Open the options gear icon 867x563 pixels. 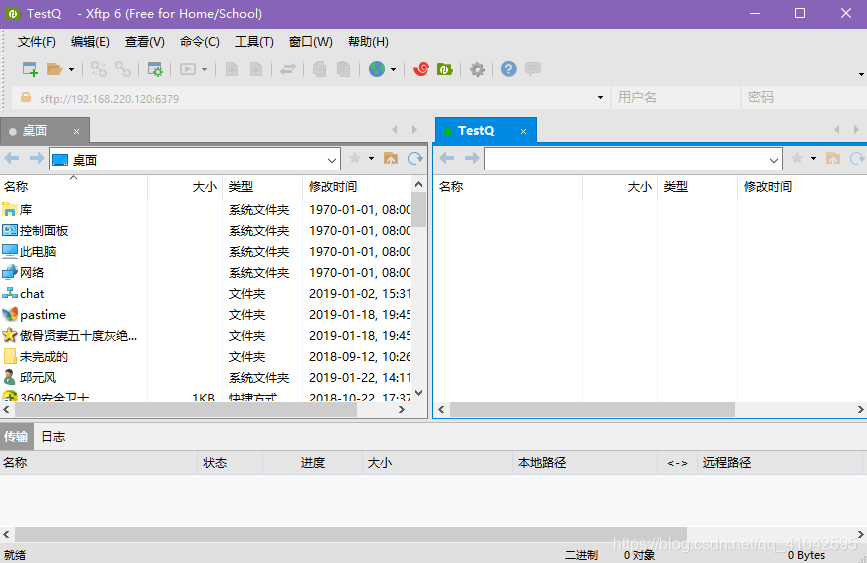click(x=477, y=69)
